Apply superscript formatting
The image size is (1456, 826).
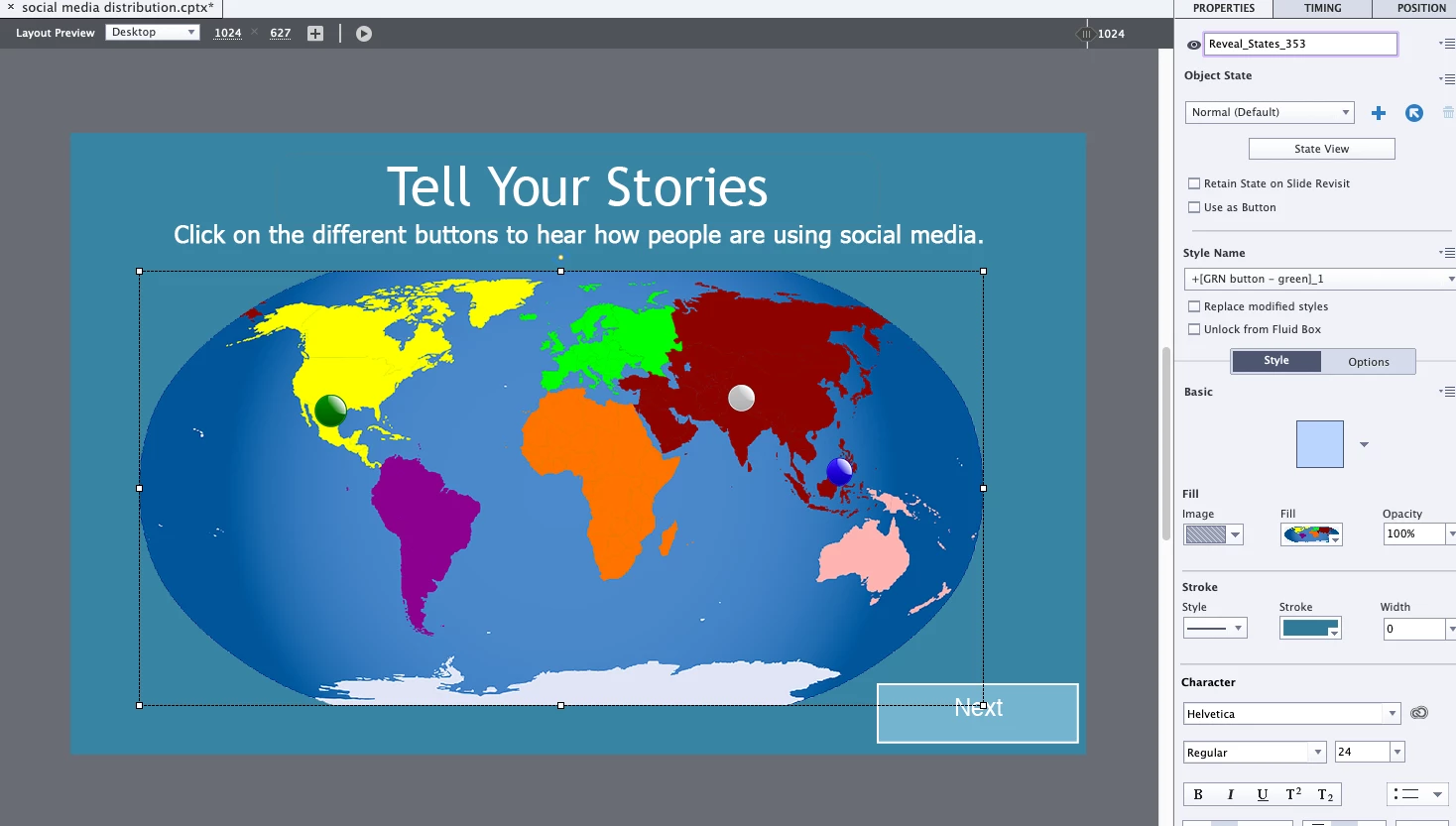point(1293,794)
